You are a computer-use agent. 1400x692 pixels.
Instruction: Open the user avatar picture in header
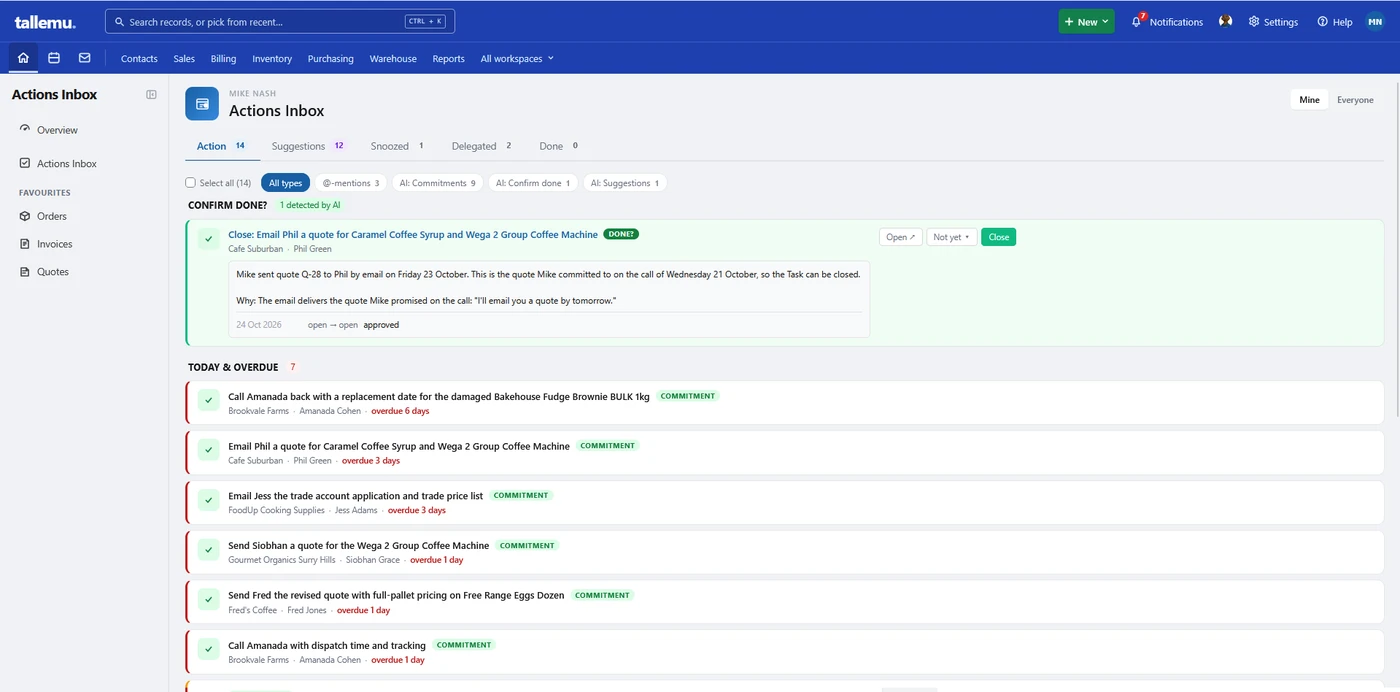1225,21
